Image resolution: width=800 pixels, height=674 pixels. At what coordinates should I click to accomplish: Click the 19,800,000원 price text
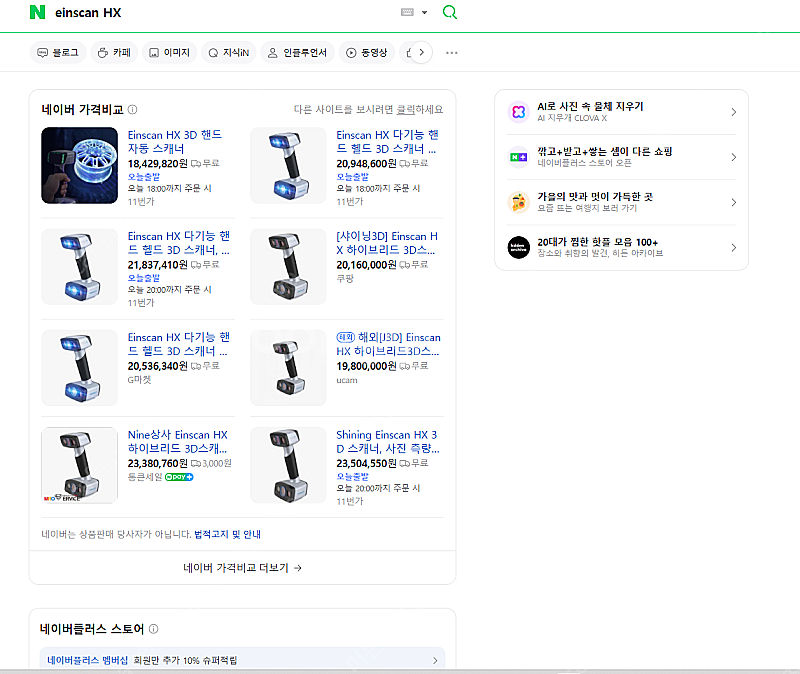(x=366, y=366)
